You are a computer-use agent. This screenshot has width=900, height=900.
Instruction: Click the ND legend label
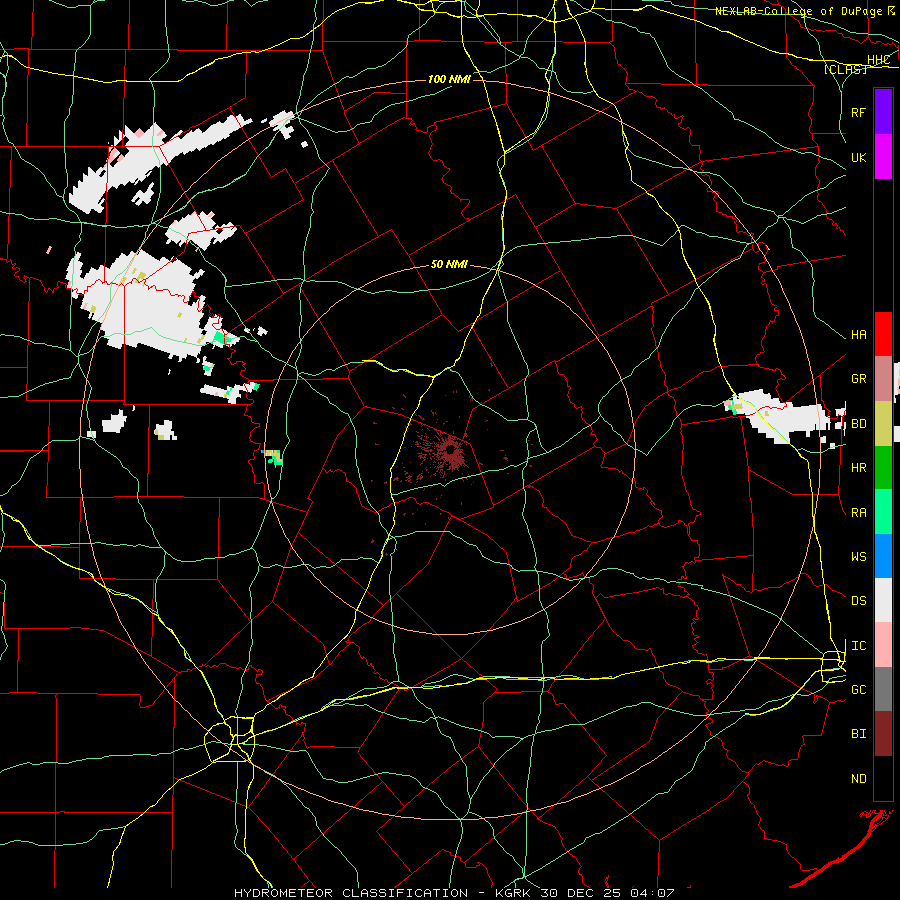[858, 779]
